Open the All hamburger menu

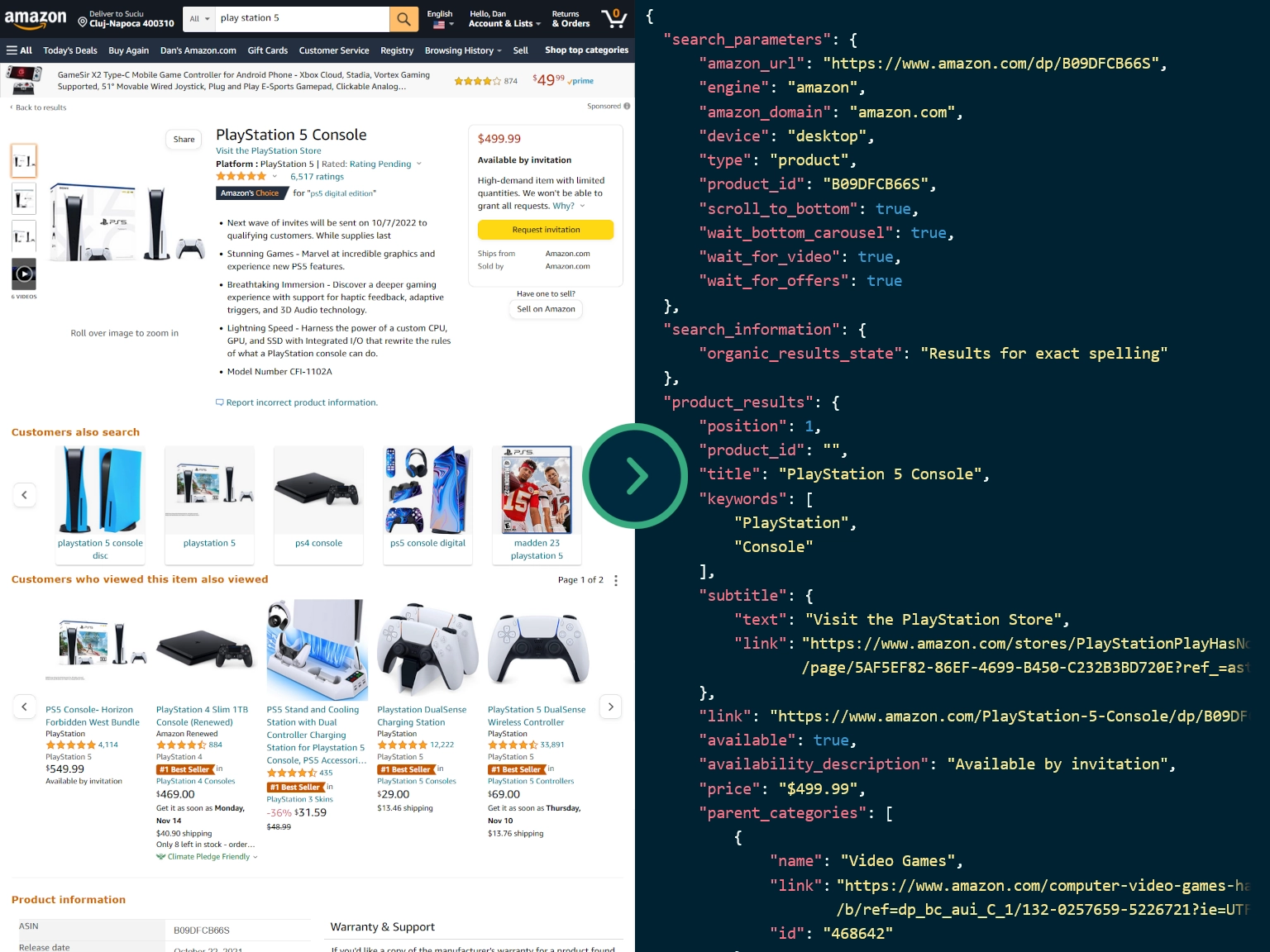[19, 50]
